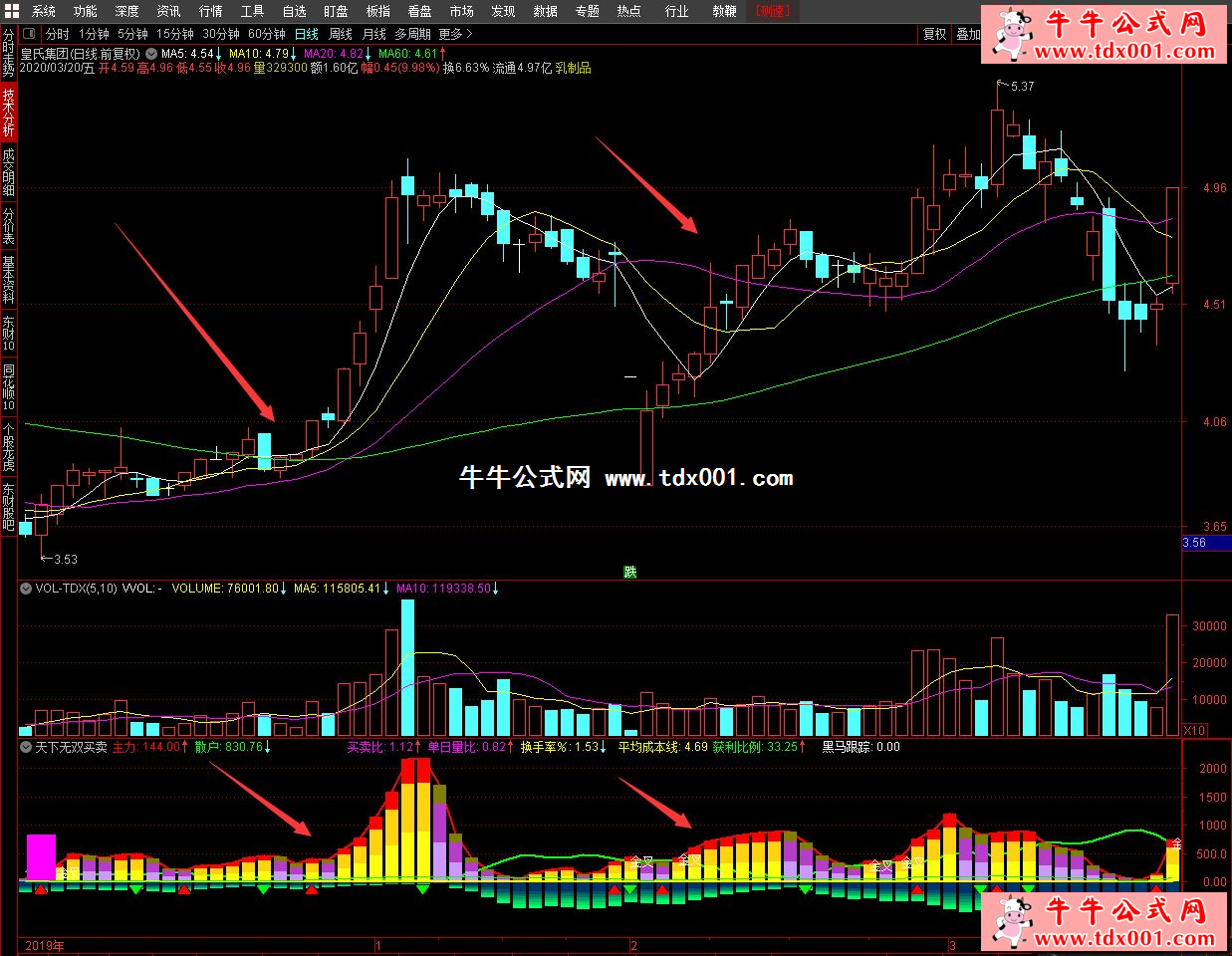
Task: Switch chart period to 1分钟
Action: [94, 34]
